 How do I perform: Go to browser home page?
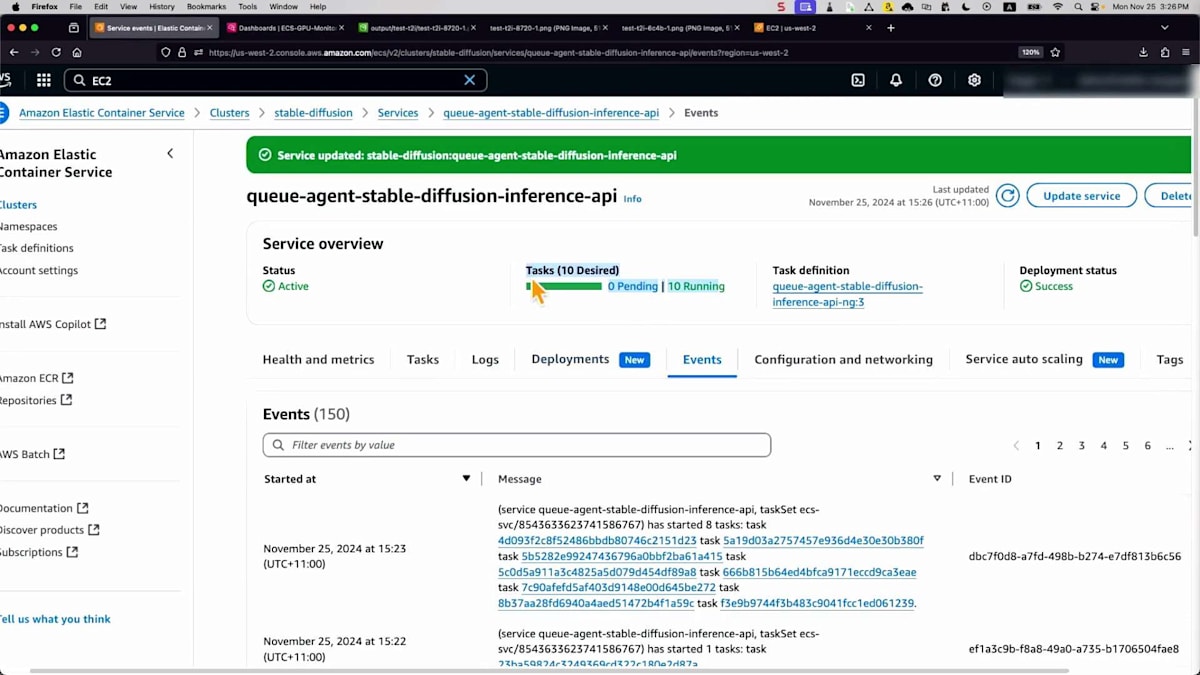(x=77, y=52)
